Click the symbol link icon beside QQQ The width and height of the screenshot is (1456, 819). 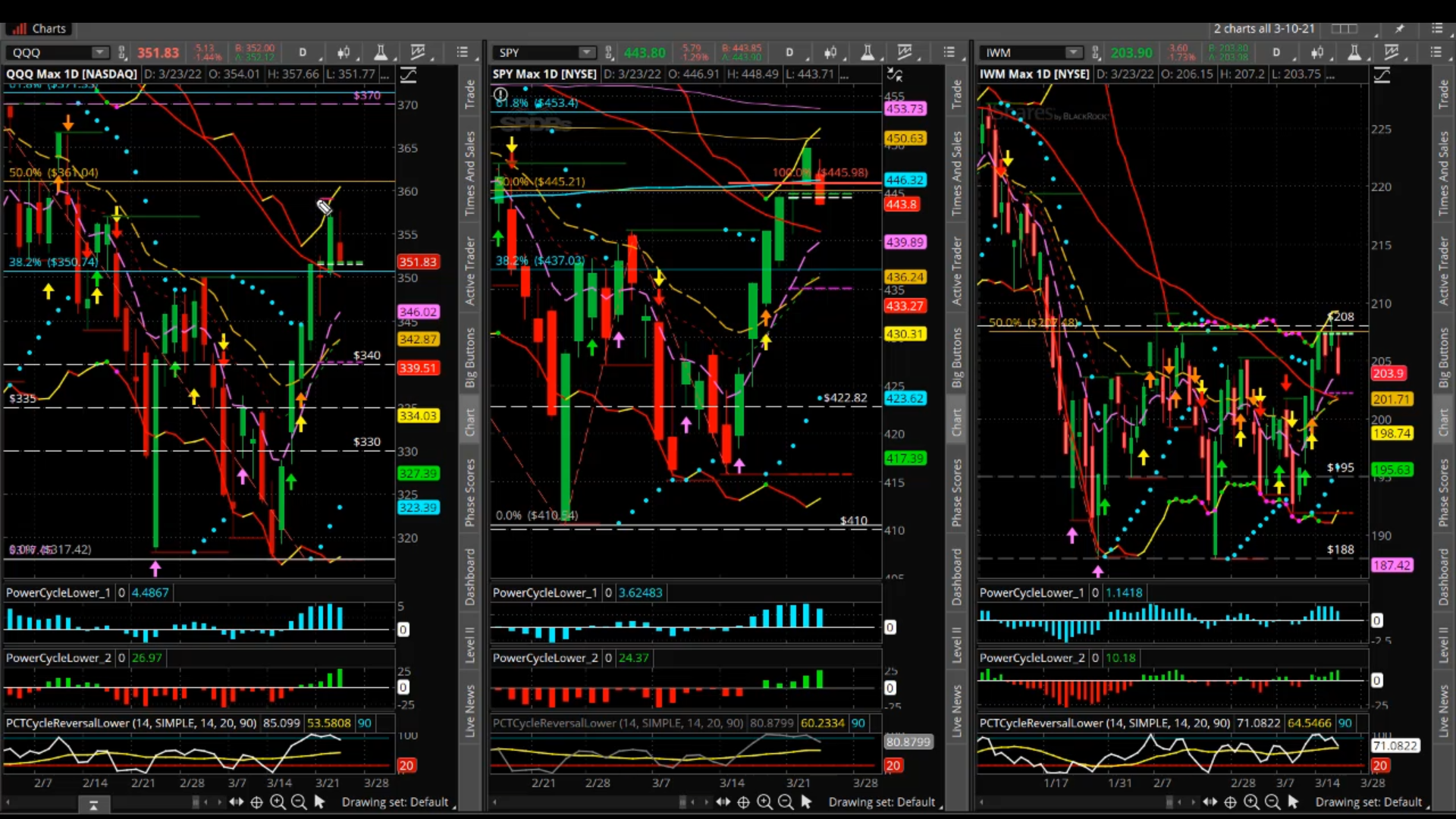(x=122, y=52)
